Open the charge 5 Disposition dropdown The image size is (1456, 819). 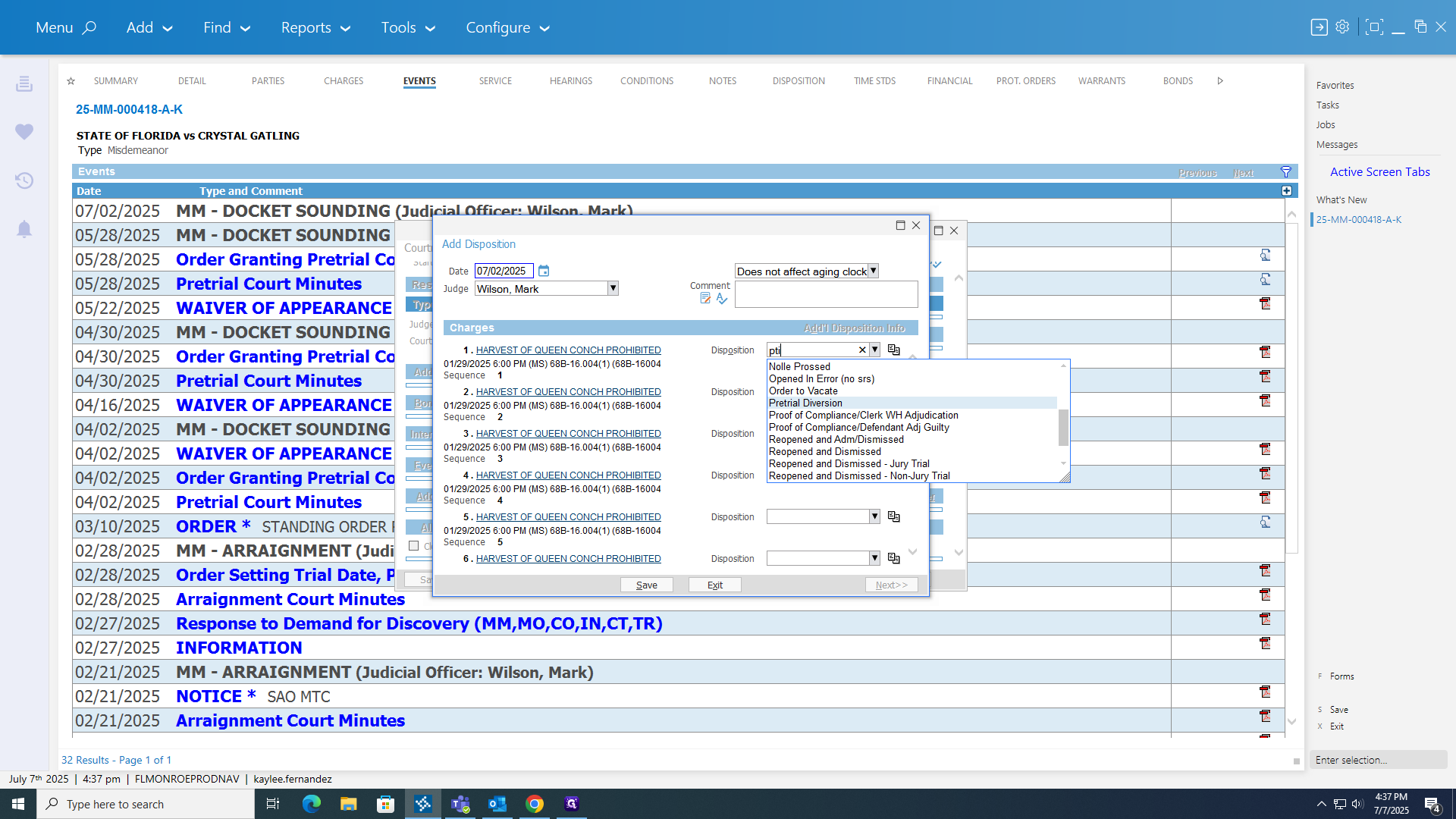[x=874, y=516]
